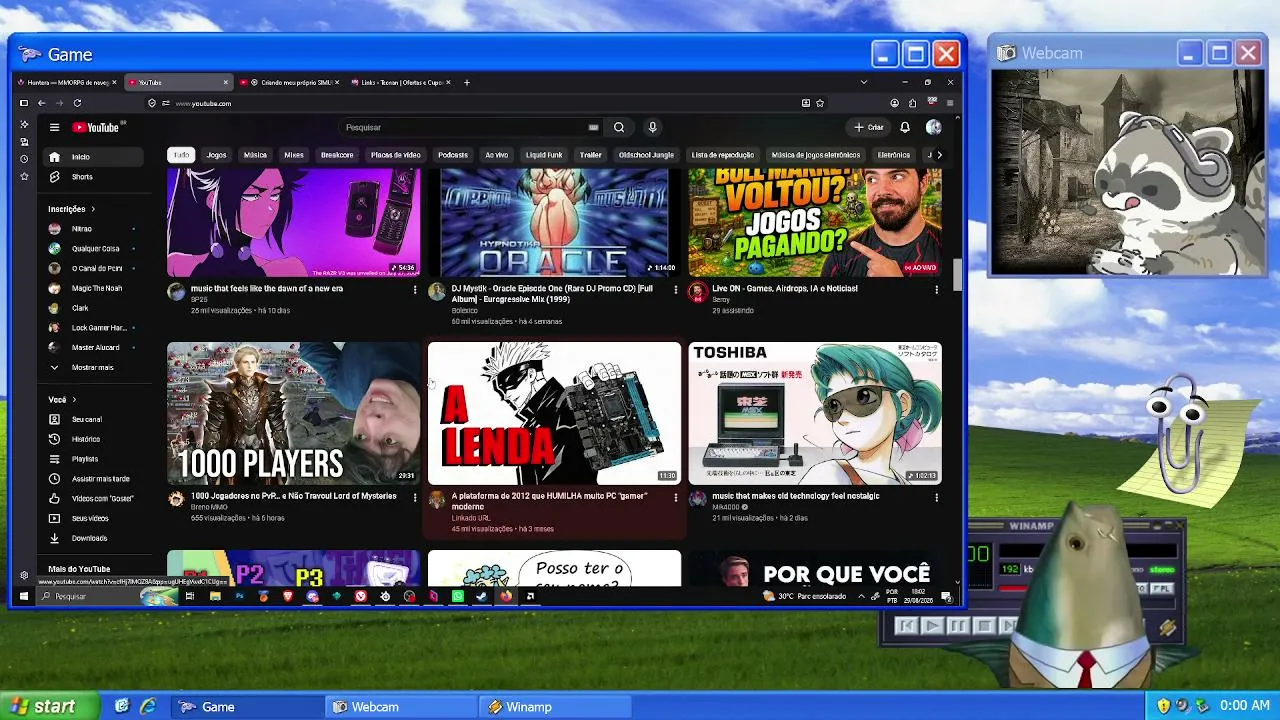Show more category chips with right arrow
Image resolution: width=1280 pixels, height=720 pixels.
[938, 155]
